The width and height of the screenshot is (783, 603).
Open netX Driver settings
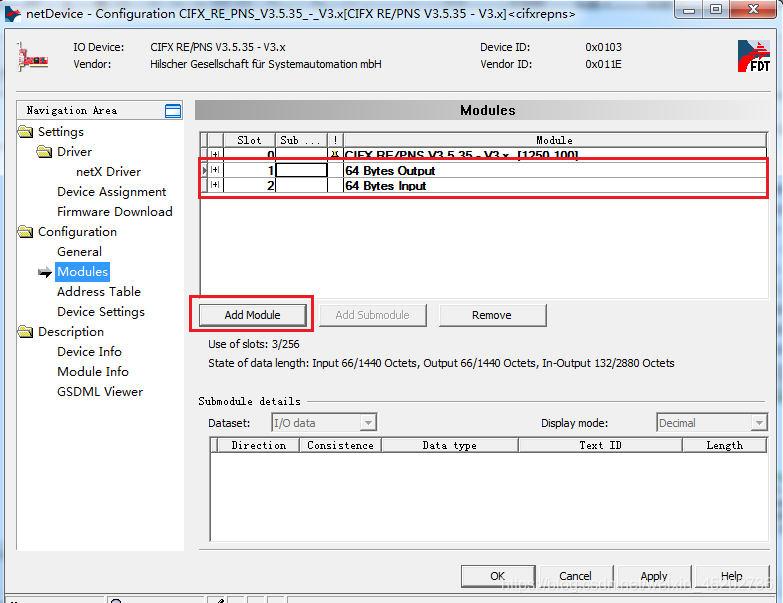click(108, 172)
